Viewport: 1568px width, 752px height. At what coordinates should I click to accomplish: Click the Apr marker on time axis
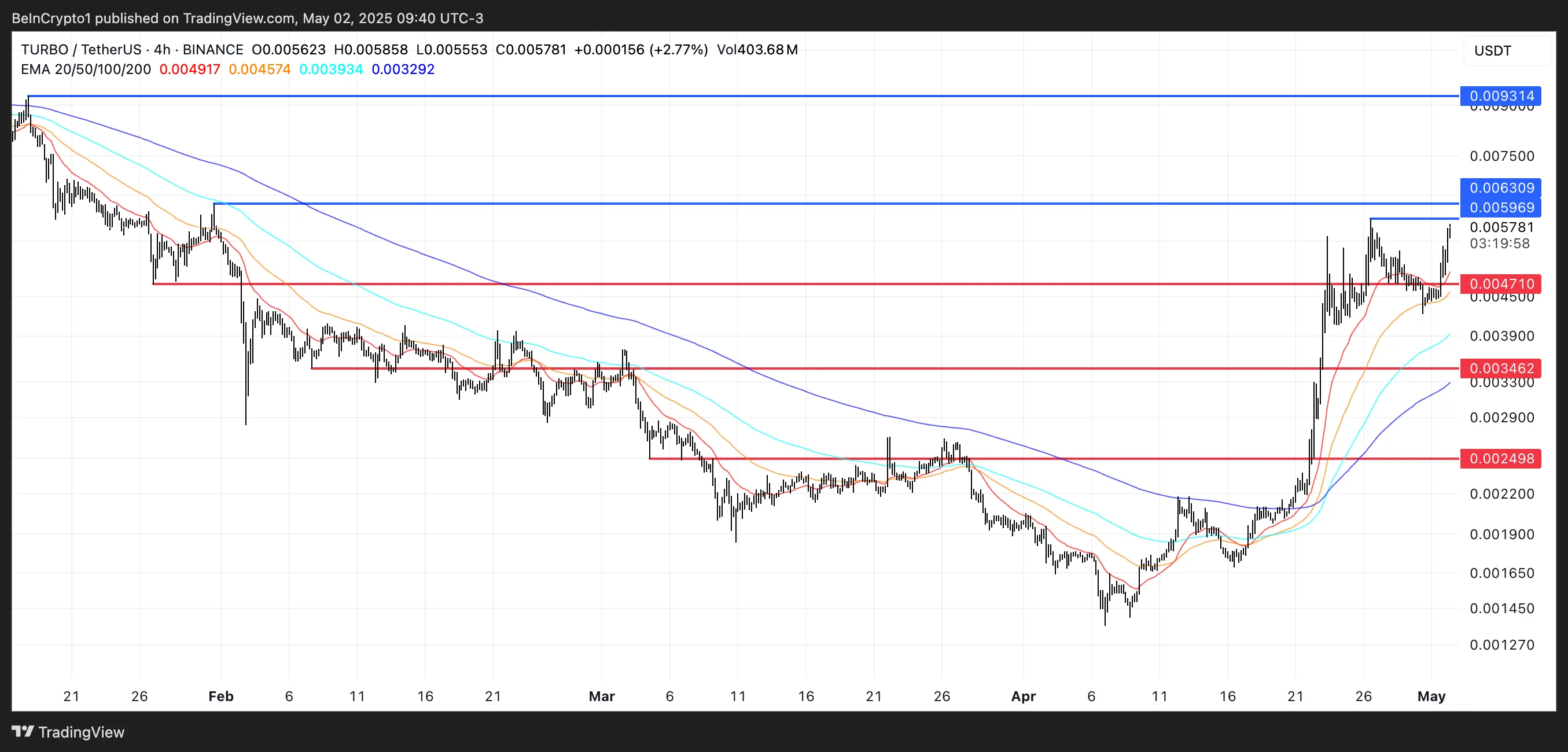(x=1023, y=696)
